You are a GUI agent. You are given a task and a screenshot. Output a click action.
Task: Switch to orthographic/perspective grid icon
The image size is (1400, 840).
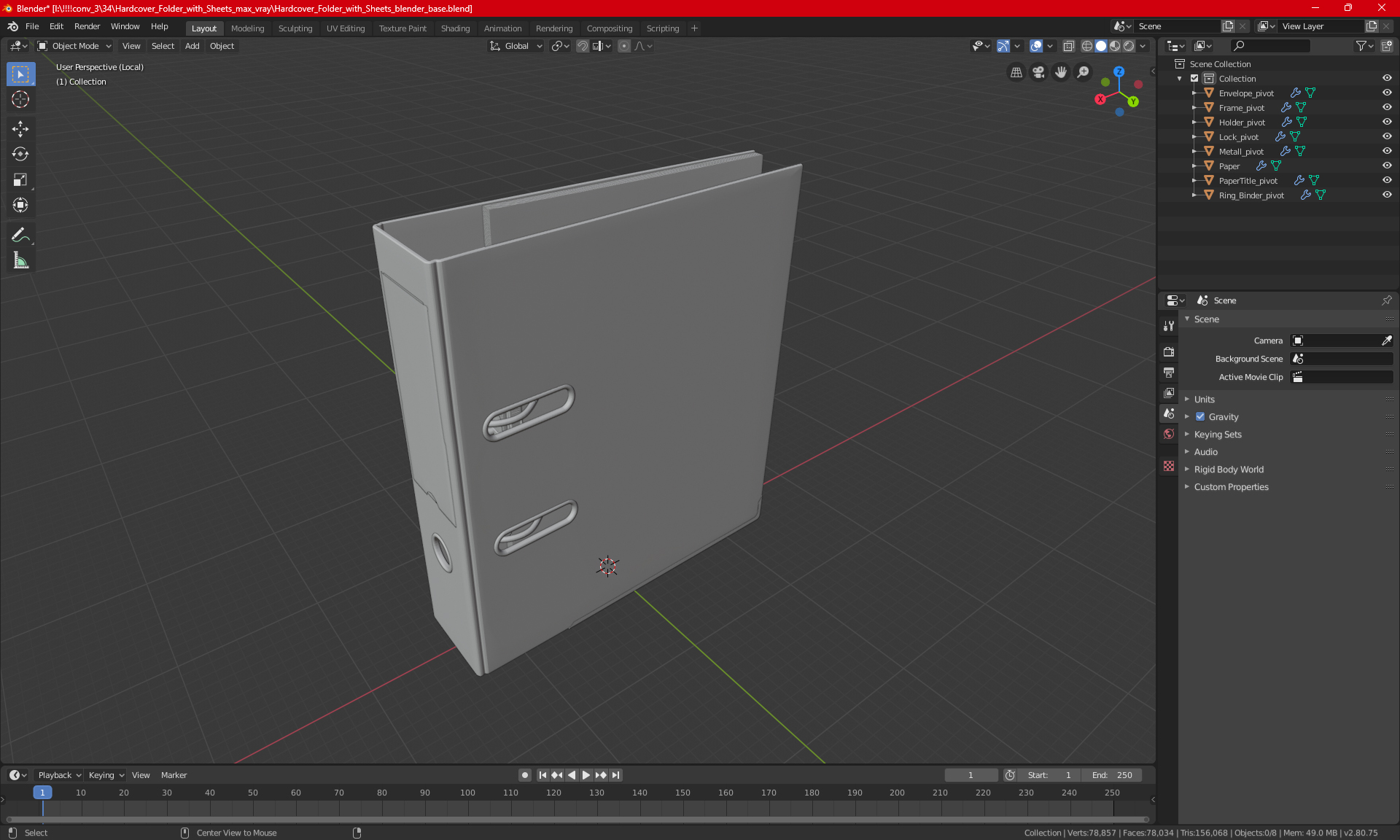click(x=1016, y=72)
